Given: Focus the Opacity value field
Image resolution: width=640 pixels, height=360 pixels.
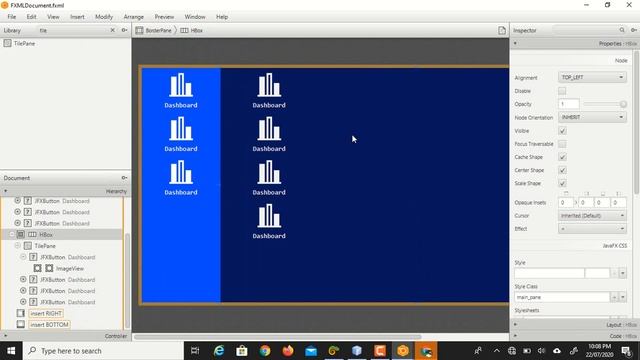Looking at the screenshot, I should point(569,104).
